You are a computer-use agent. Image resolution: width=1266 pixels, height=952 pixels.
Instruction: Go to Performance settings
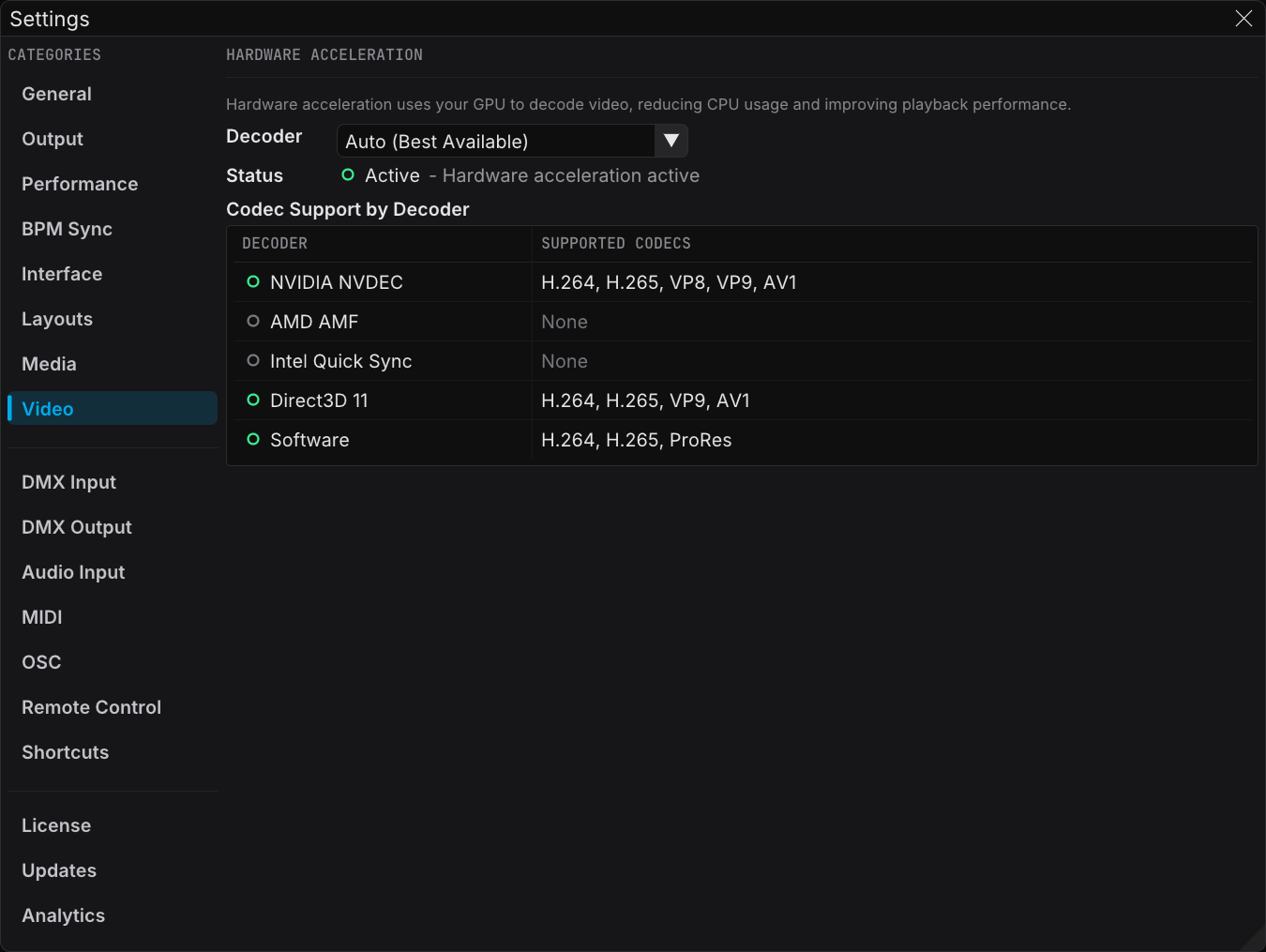112,184
